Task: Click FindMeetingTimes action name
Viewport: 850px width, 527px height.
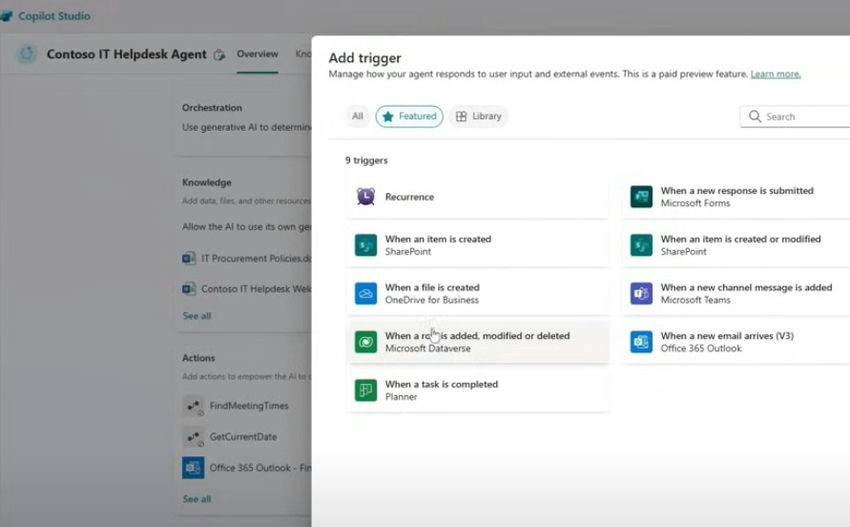Action: click(x=249, y=406)
